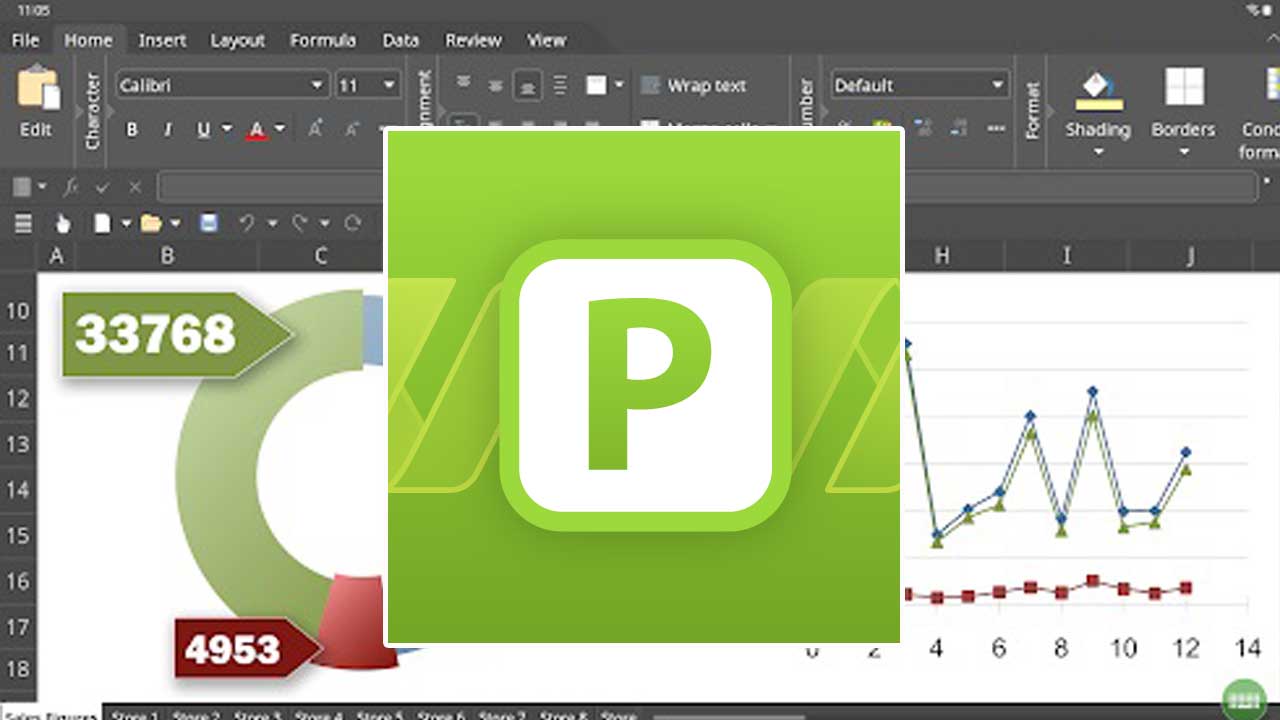Image resolution: width=1280 pixels, height=720 pixels.
Task: Expand the Borders dropdown arrow
Action: click(x=1184, y=152)
